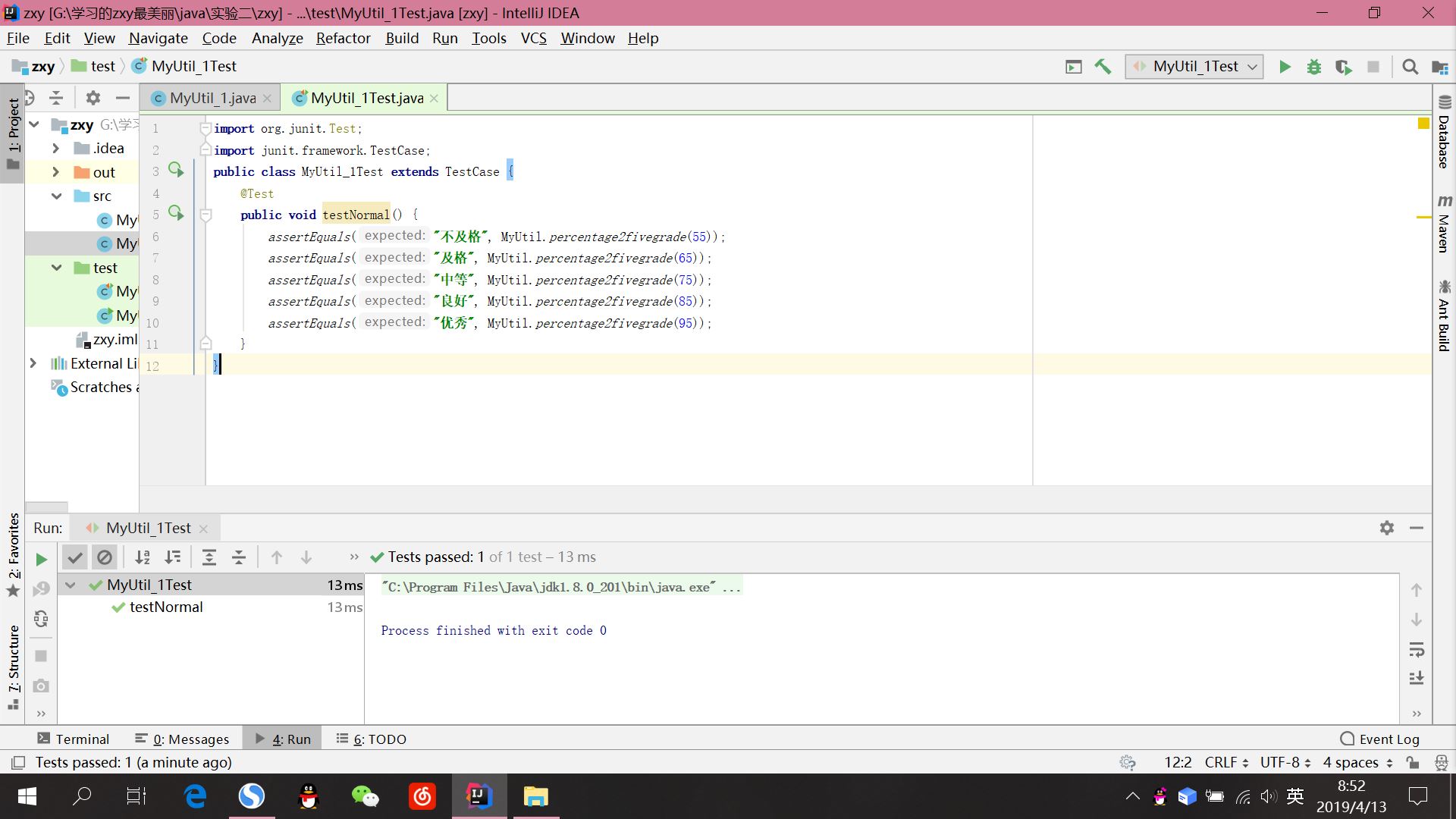Open Run panel settings gear
1456x819 pixels.
1387,528
